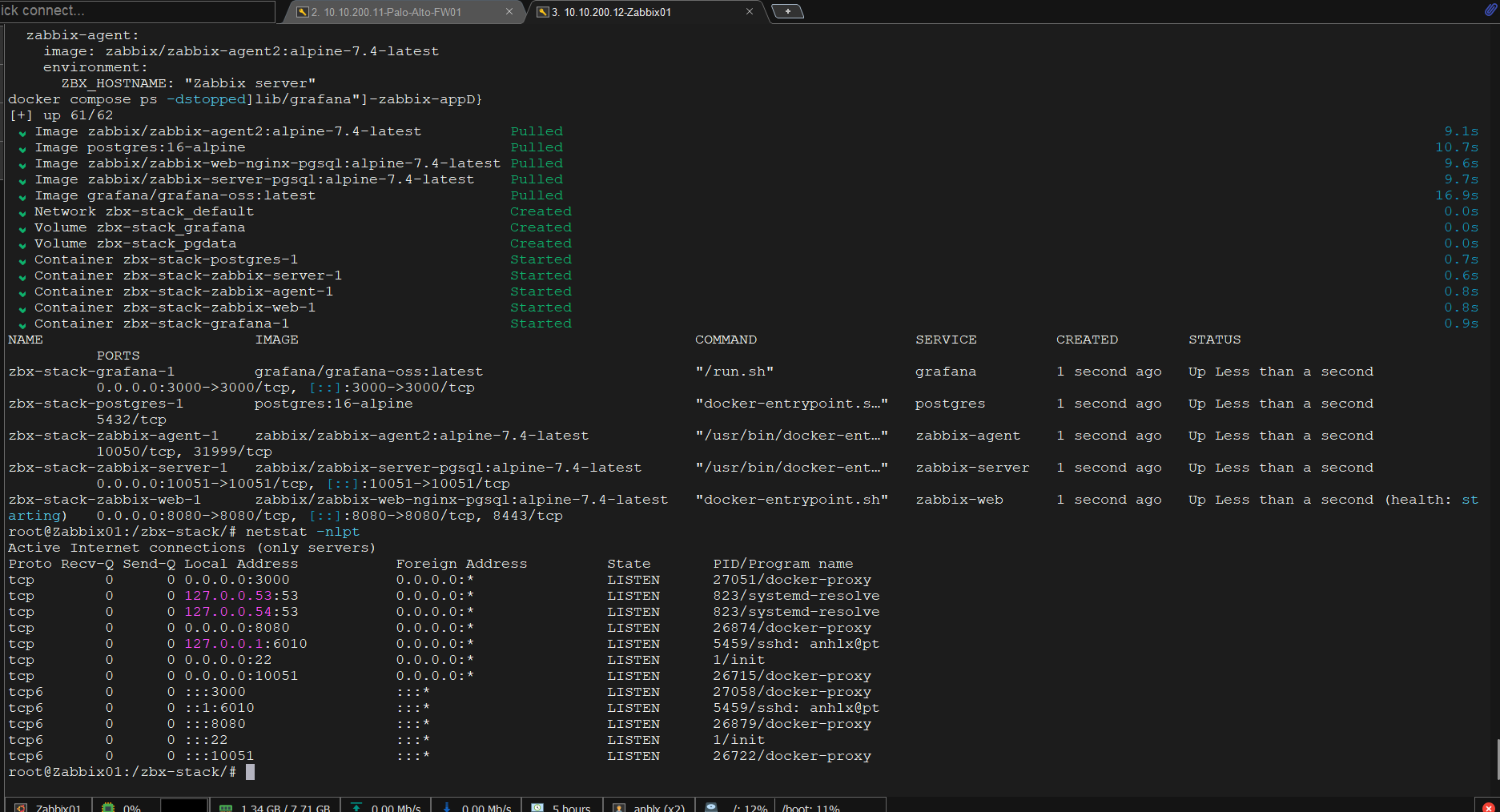Image resolution: width=1500 pixels, height=812 pixels.
Task: Click the paperclip attach icon
Action: [1490, 10]
